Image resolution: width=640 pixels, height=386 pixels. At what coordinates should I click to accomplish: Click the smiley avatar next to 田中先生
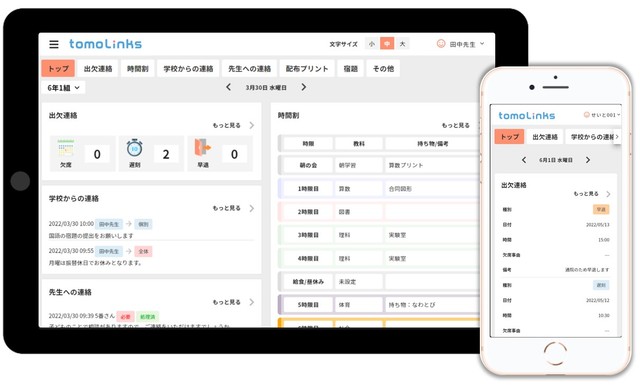pos(441,44)
